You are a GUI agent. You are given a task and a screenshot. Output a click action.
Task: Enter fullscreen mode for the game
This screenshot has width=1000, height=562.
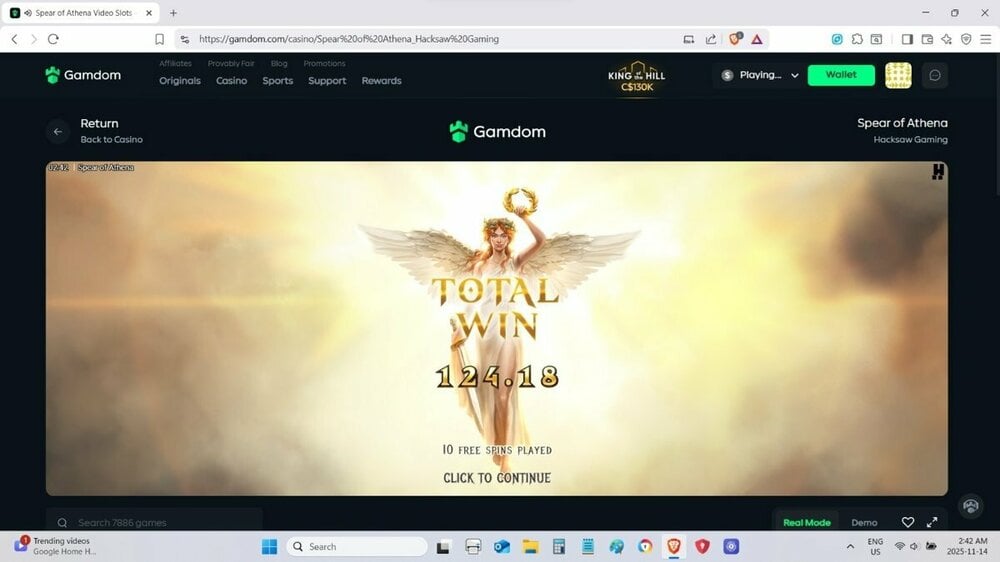coord(932,522)
